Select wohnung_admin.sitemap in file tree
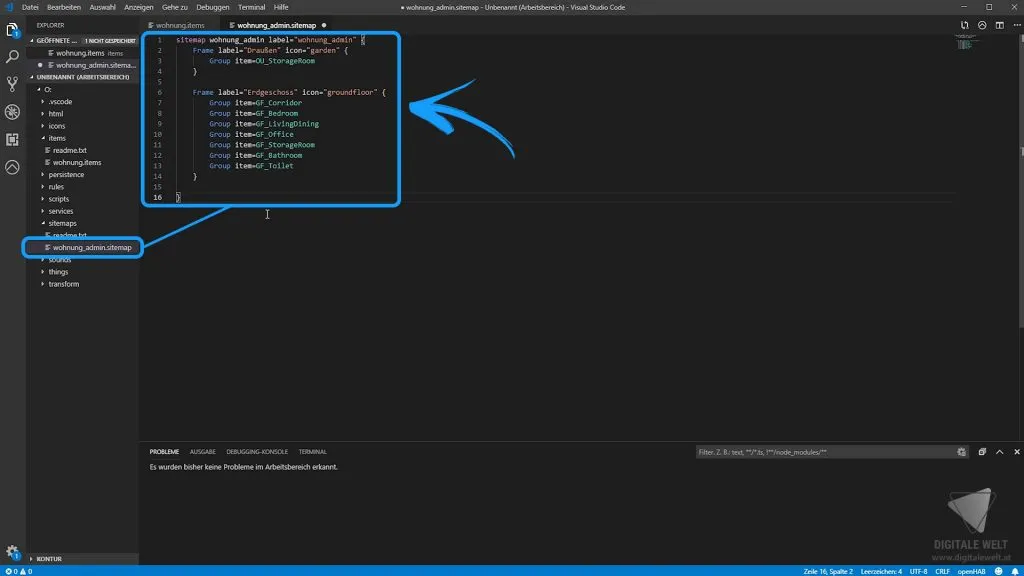The image size is (1024, 576). [x=92, y=248]
